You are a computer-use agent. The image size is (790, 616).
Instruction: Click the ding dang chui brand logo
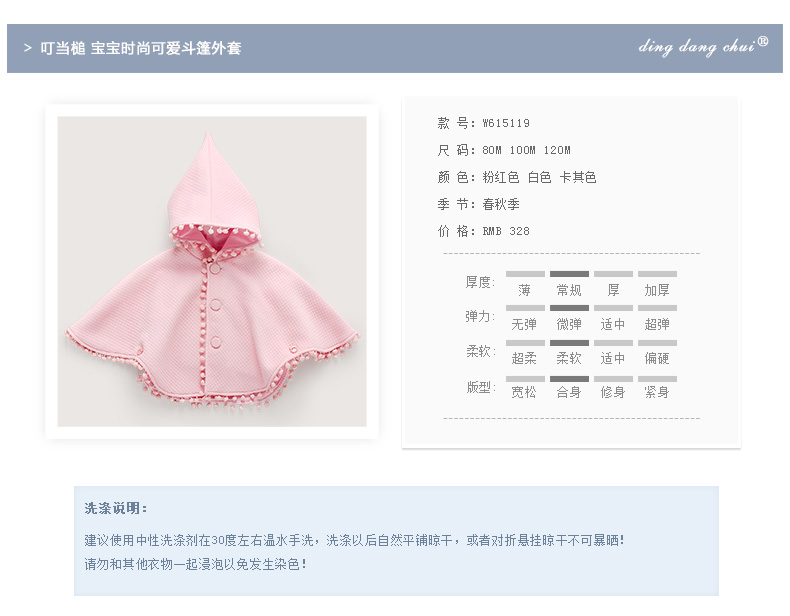click(x=703, y=46)
